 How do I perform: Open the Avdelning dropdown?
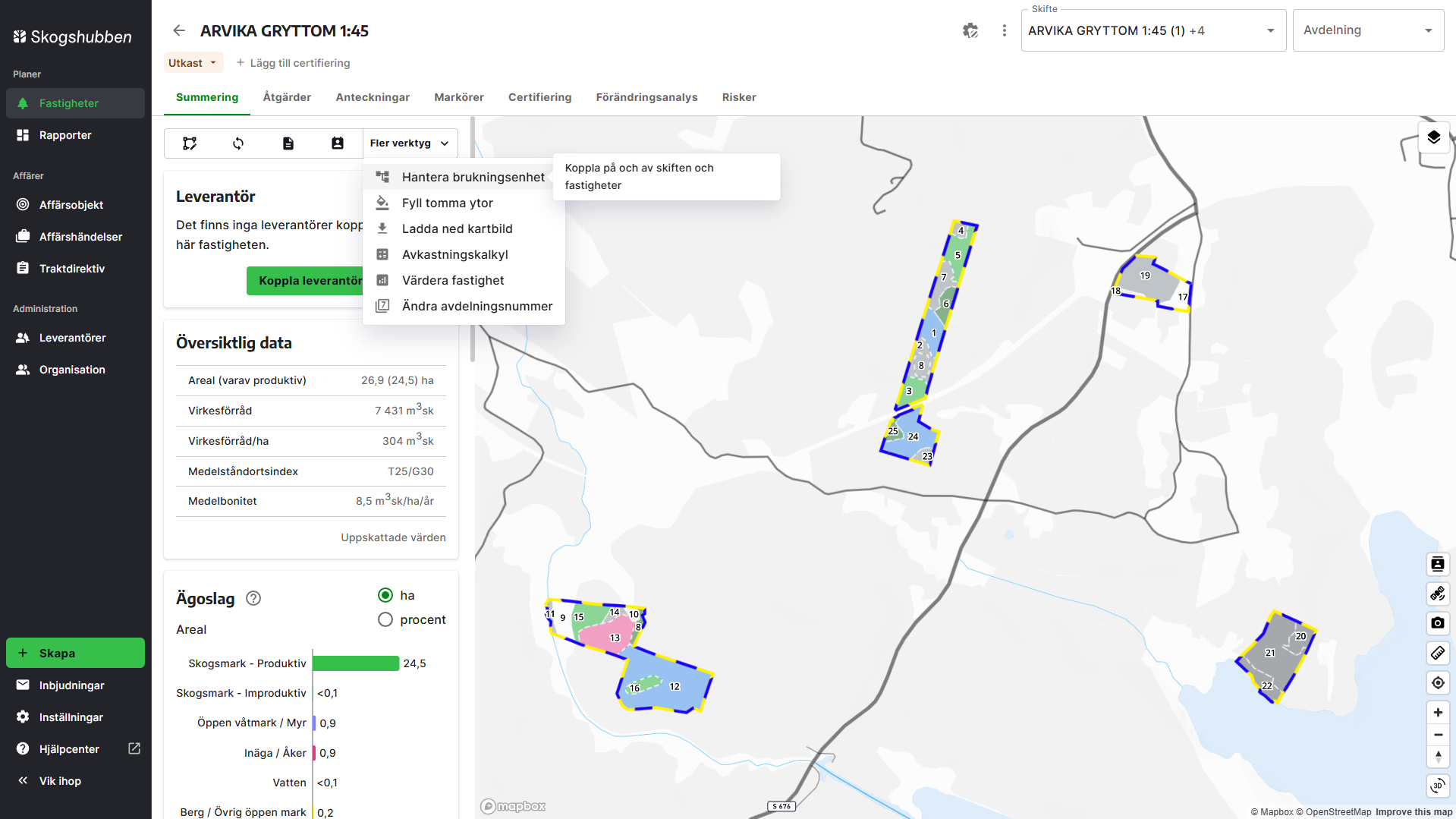coord(1368,30)
